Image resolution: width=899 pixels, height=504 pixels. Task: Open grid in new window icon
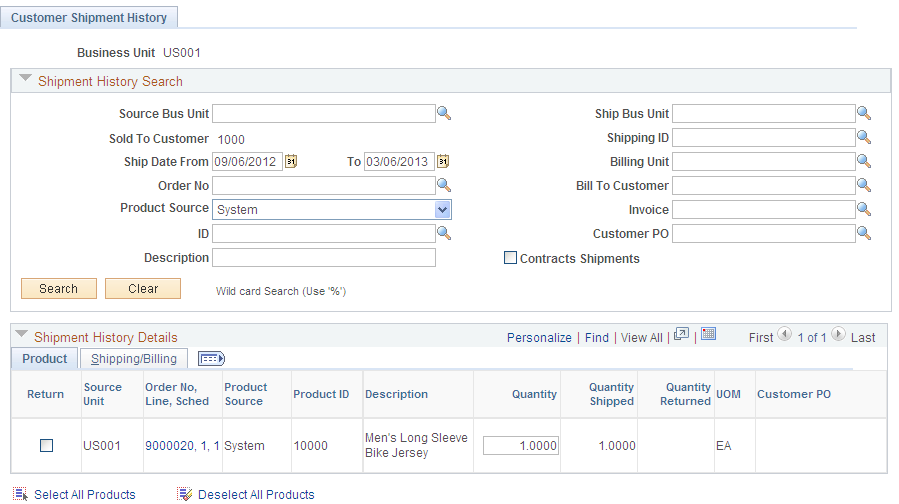point(681,334)
